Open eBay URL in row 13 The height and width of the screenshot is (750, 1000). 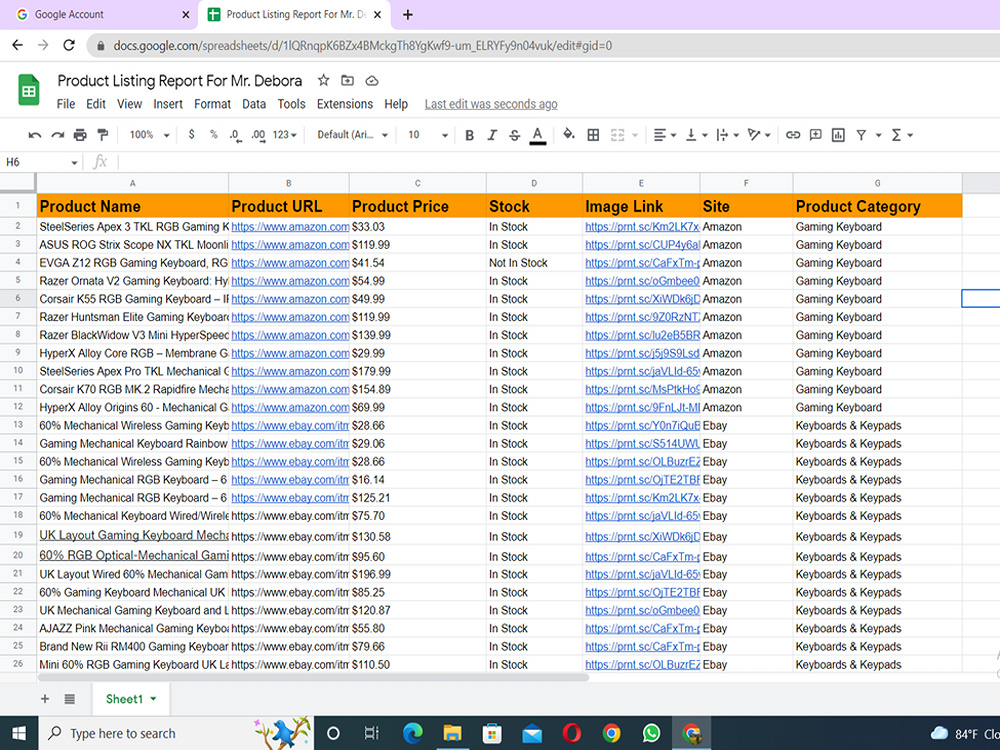coord(290,425)
